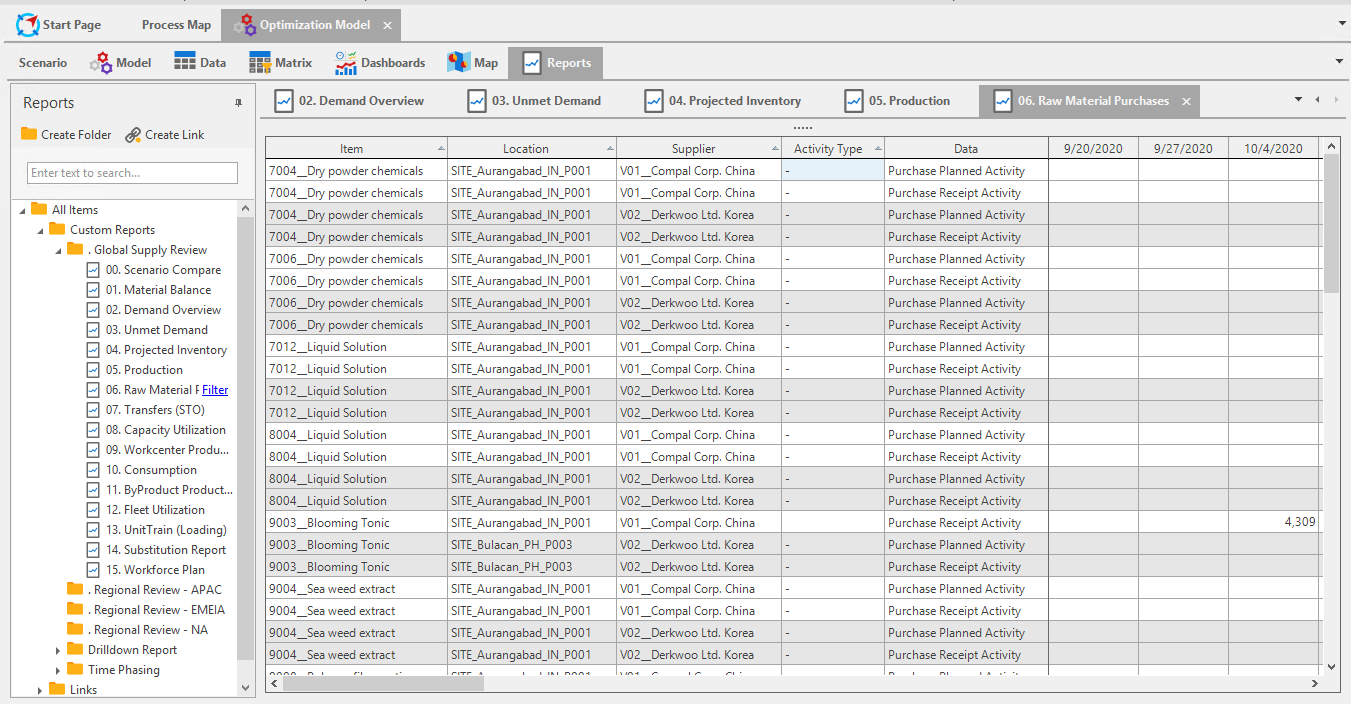Screen dimensions: 1351x704
Task: Click the dotted pivot field expander above grid
Action: [802, 128]
